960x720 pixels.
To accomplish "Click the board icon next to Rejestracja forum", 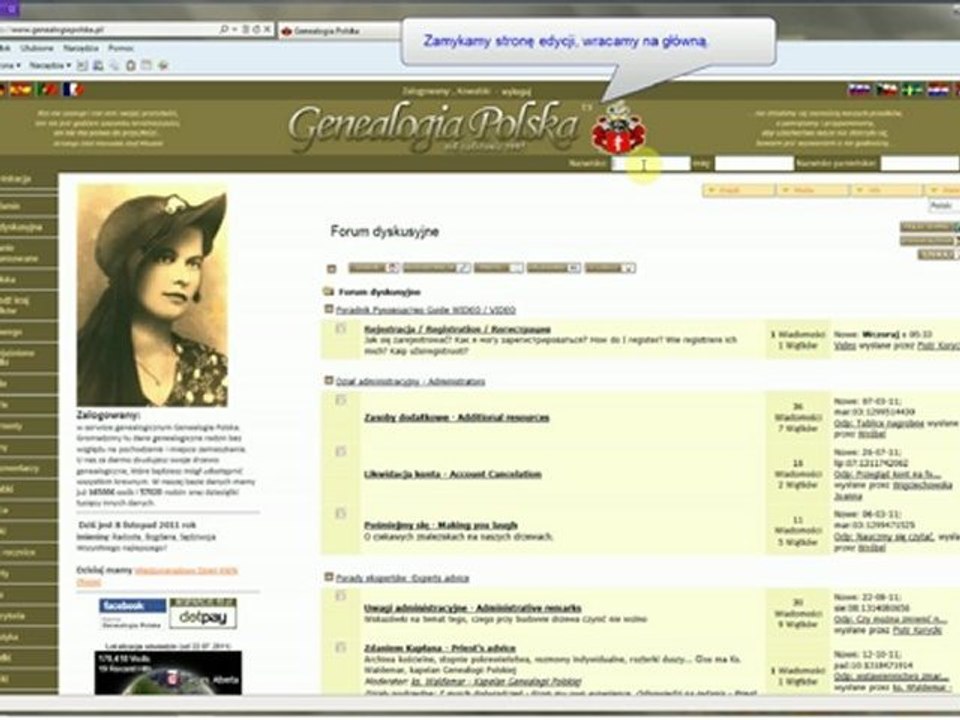I will tap(341, 329).
